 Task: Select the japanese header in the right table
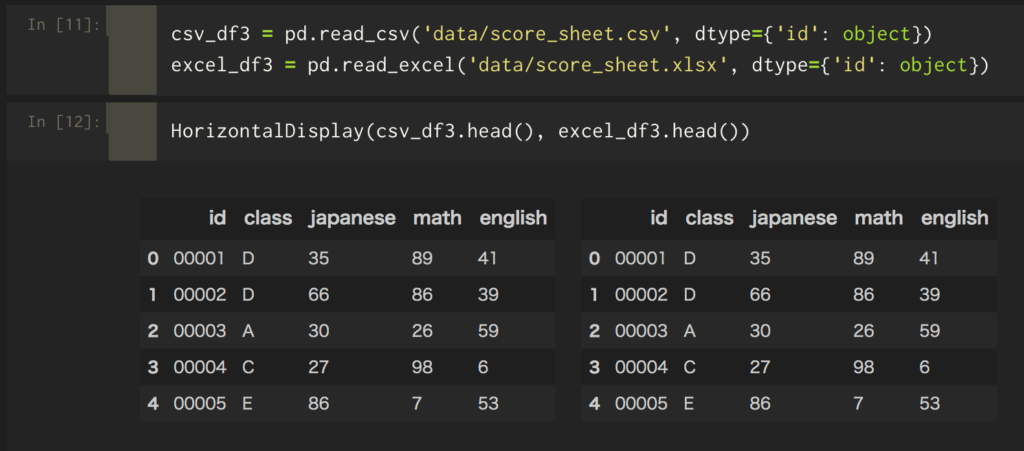pyautogui.click(x=793, y=219)
